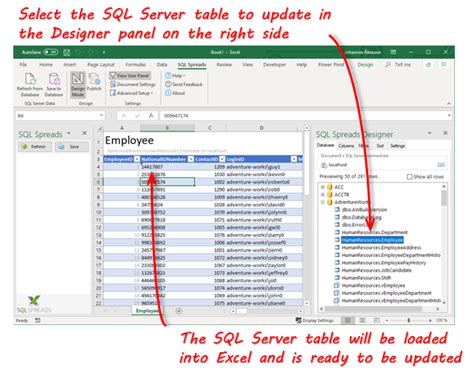Click Save in SQL Spreads panel
Image resolution: width=474 pixels, height=372 pixels.
click(x=72, y=147)
